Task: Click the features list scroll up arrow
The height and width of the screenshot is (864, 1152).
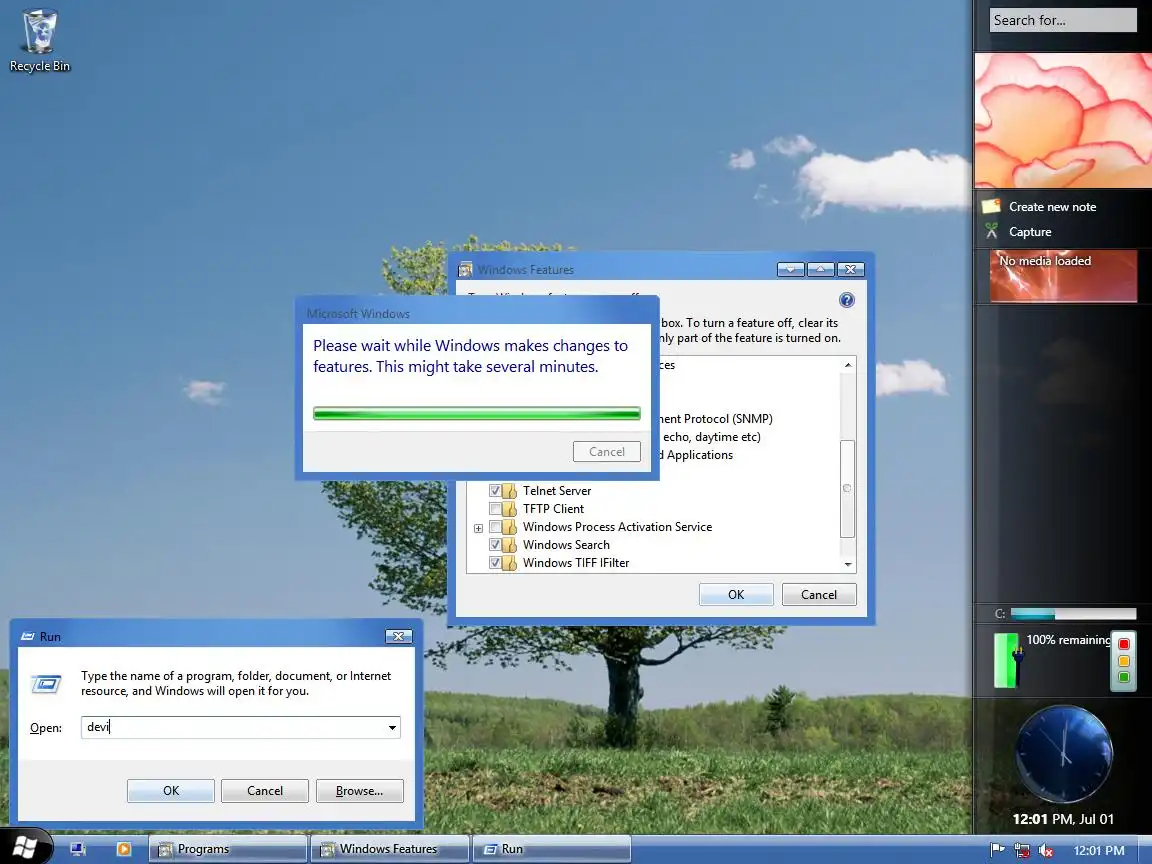Action: [848, 365]
